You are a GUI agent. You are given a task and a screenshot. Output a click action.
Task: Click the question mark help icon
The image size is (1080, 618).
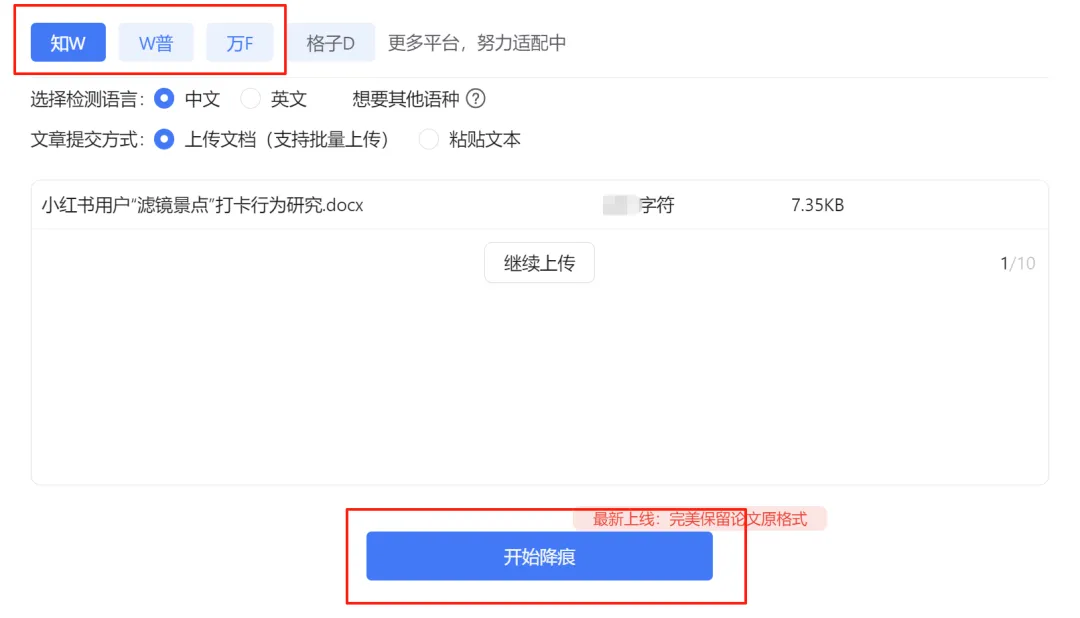[475, 99]
